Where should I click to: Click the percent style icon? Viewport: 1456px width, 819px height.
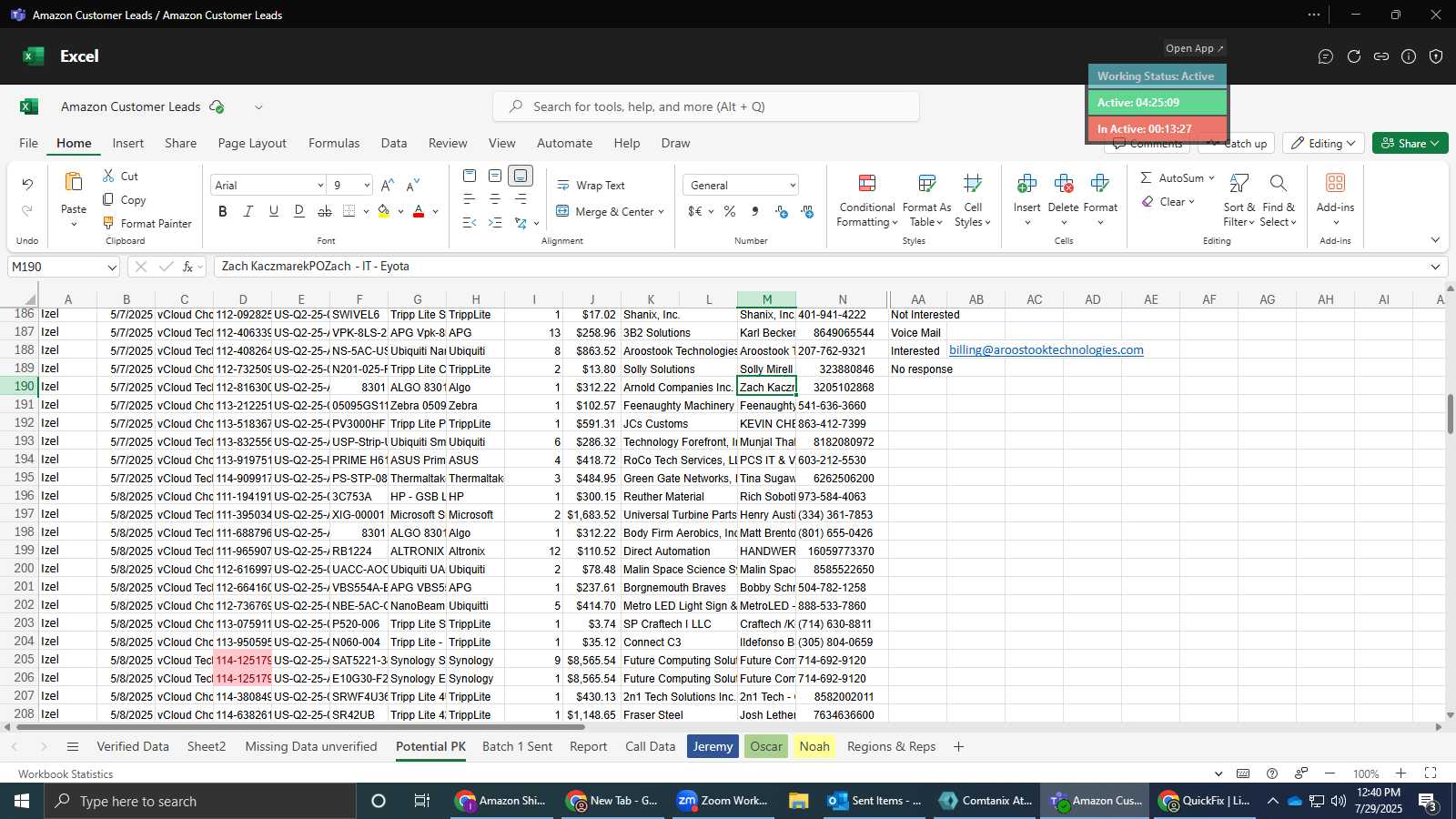click(730, 211)
